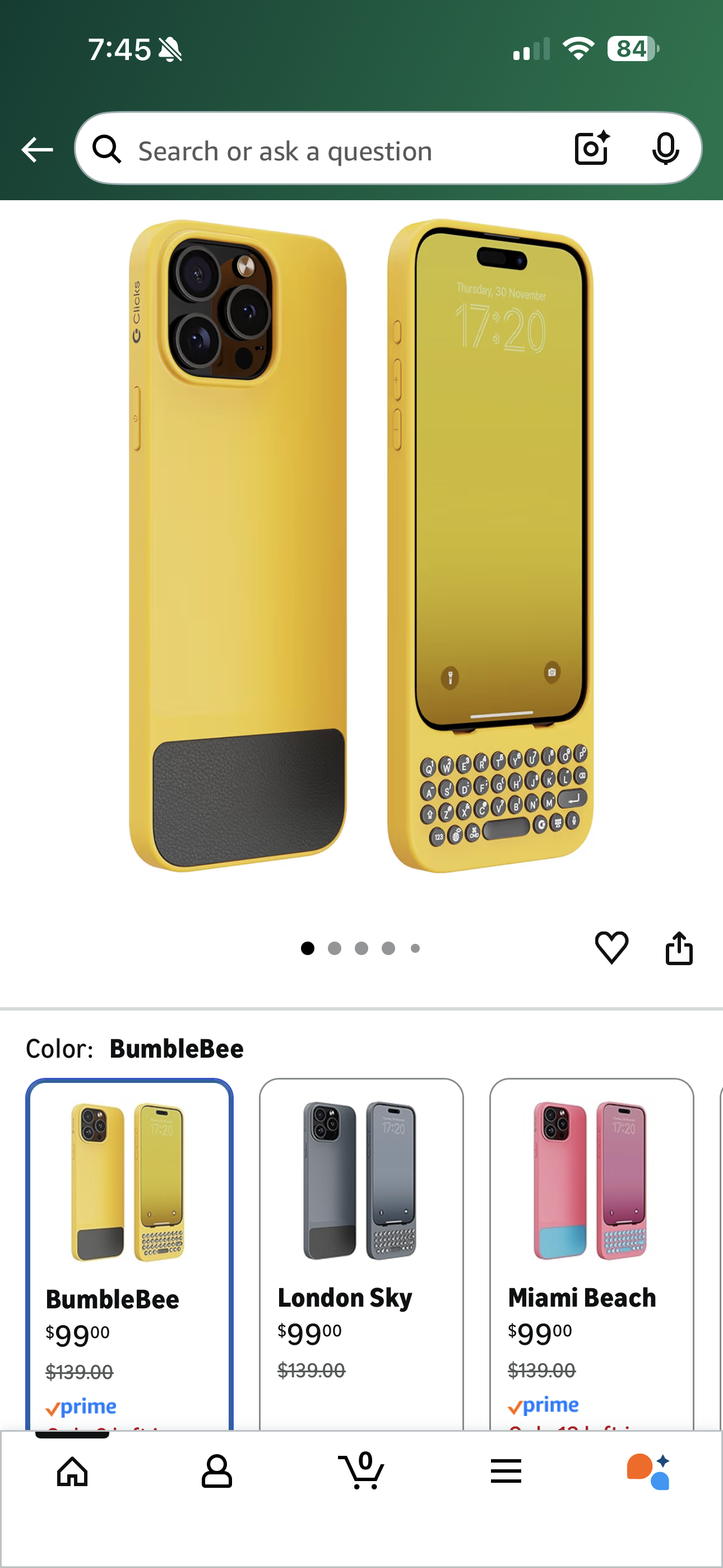723x1568 pixels.
Task: Add product to wishlist with heart icon
Action: 611,948
